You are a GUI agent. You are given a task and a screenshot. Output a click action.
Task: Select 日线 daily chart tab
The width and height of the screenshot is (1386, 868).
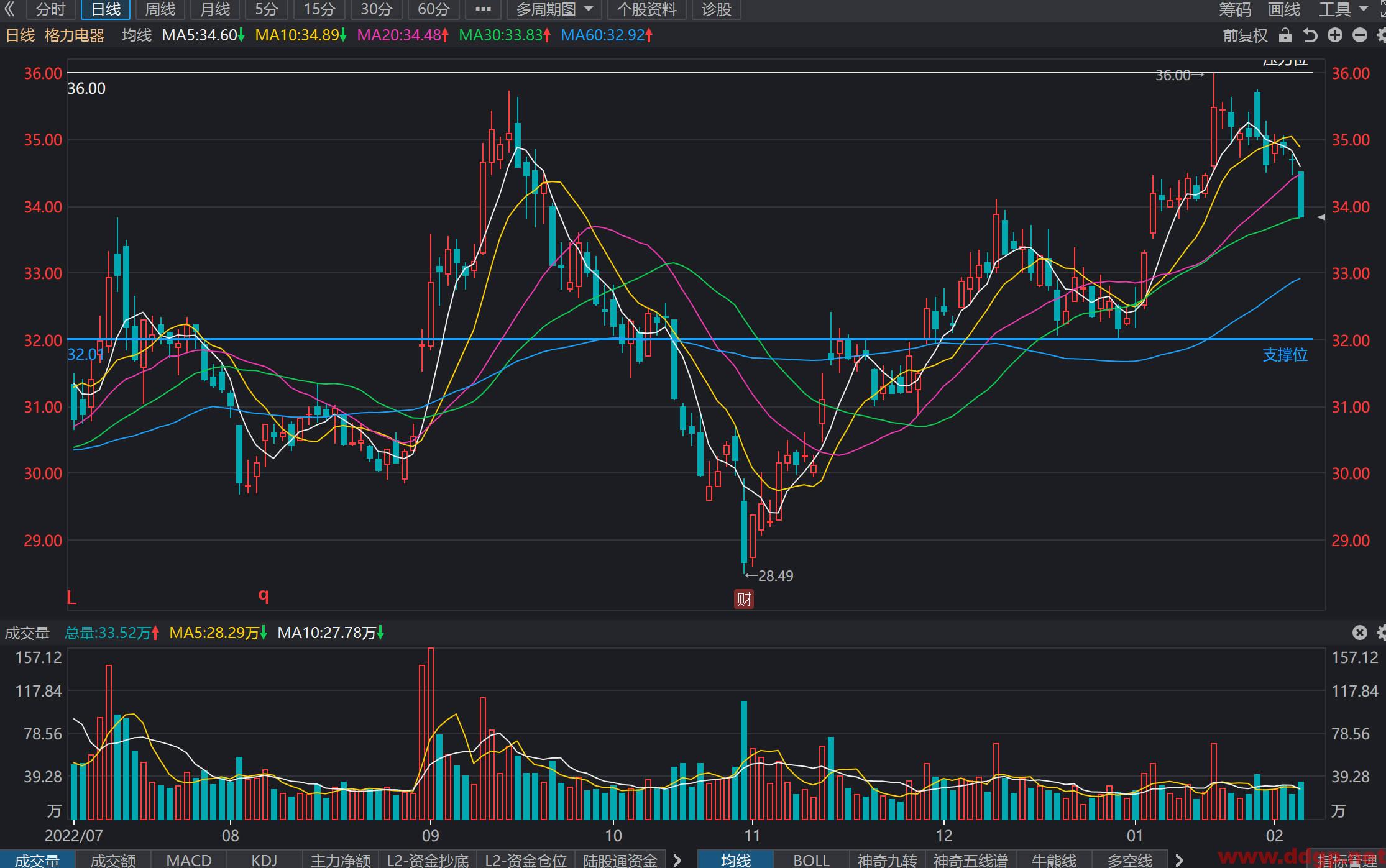106,9
